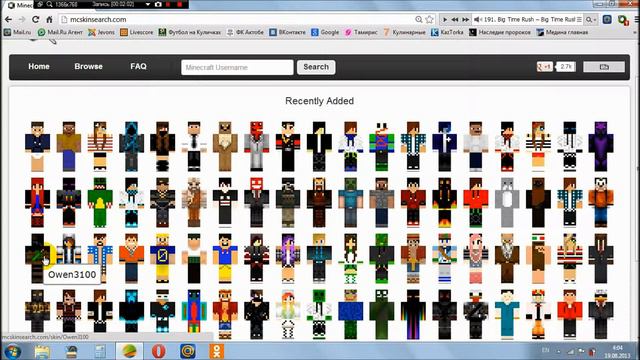This screenshot has width=640, height=360.
Task: Open the Jevons bookmark
Action: coord(102,32)
